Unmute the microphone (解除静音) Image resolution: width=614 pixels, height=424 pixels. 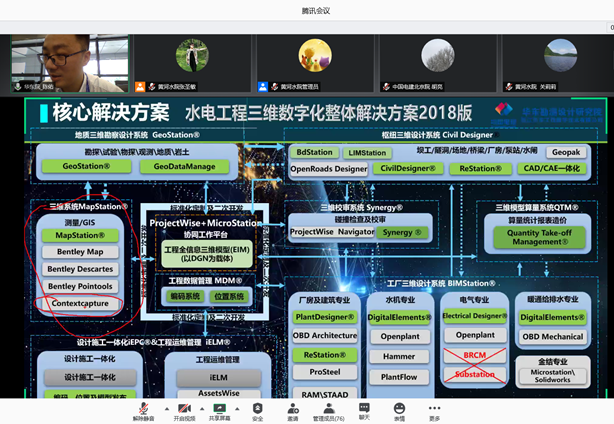click(x=141, y=408)
